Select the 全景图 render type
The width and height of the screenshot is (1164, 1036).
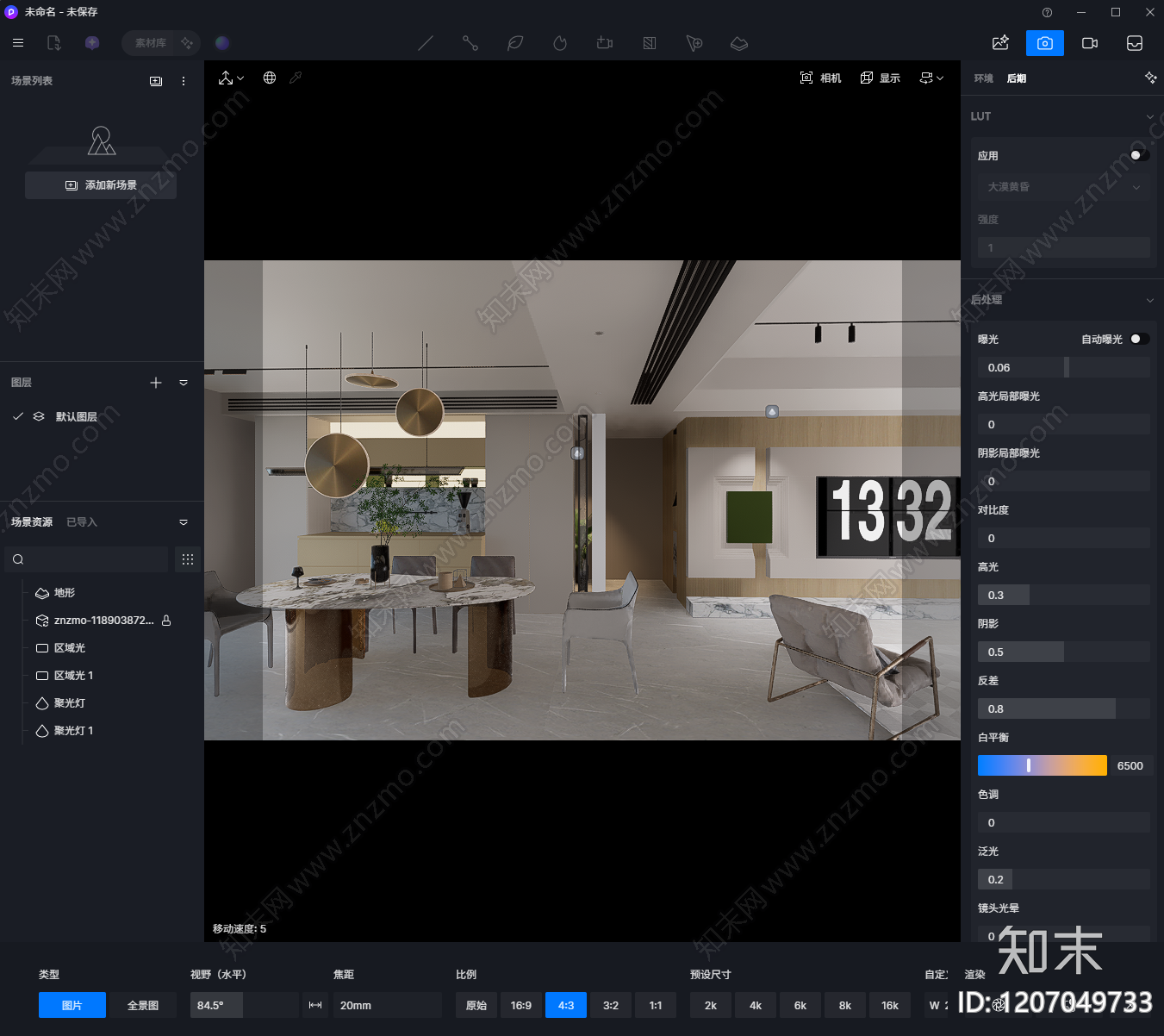point(143,1005)
